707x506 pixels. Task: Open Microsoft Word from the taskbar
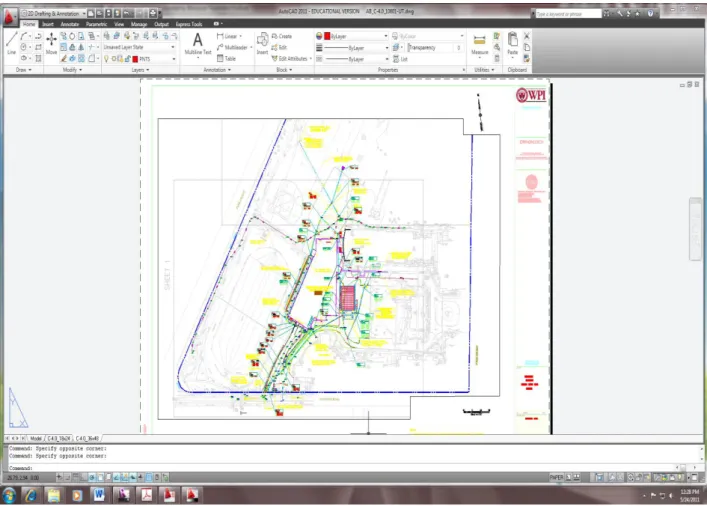tap(99, 495)
